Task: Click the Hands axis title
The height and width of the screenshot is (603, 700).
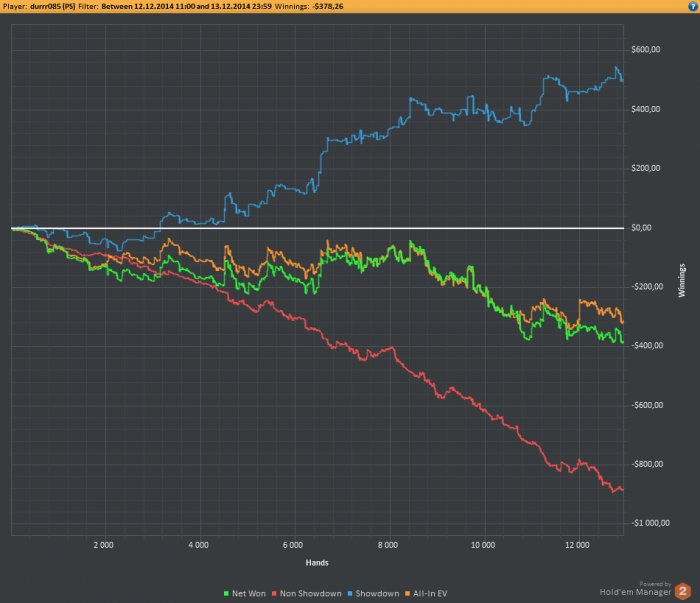Action: [x=317, y=563]
